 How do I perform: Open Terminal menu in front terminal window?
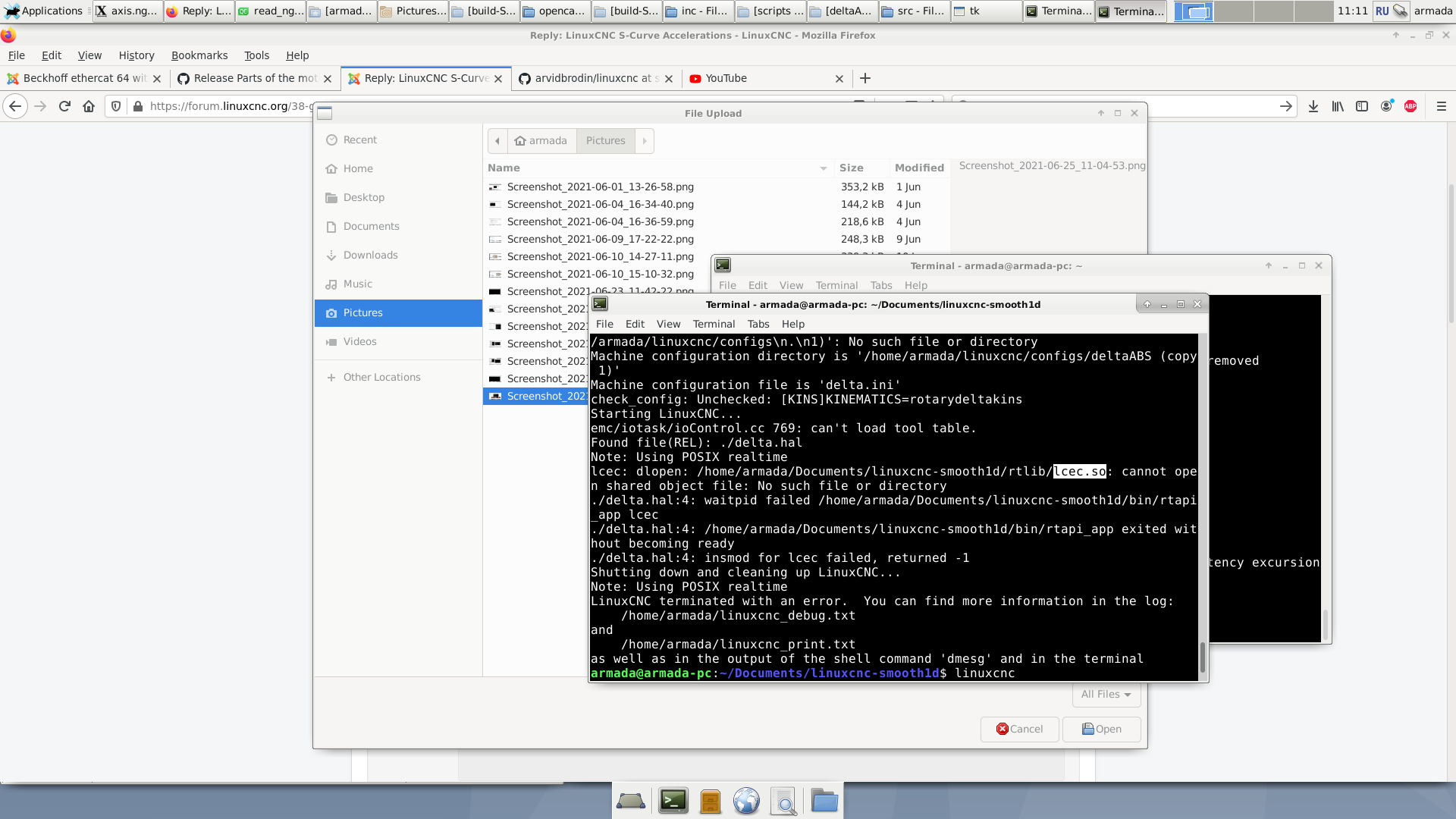click(714, 325)
